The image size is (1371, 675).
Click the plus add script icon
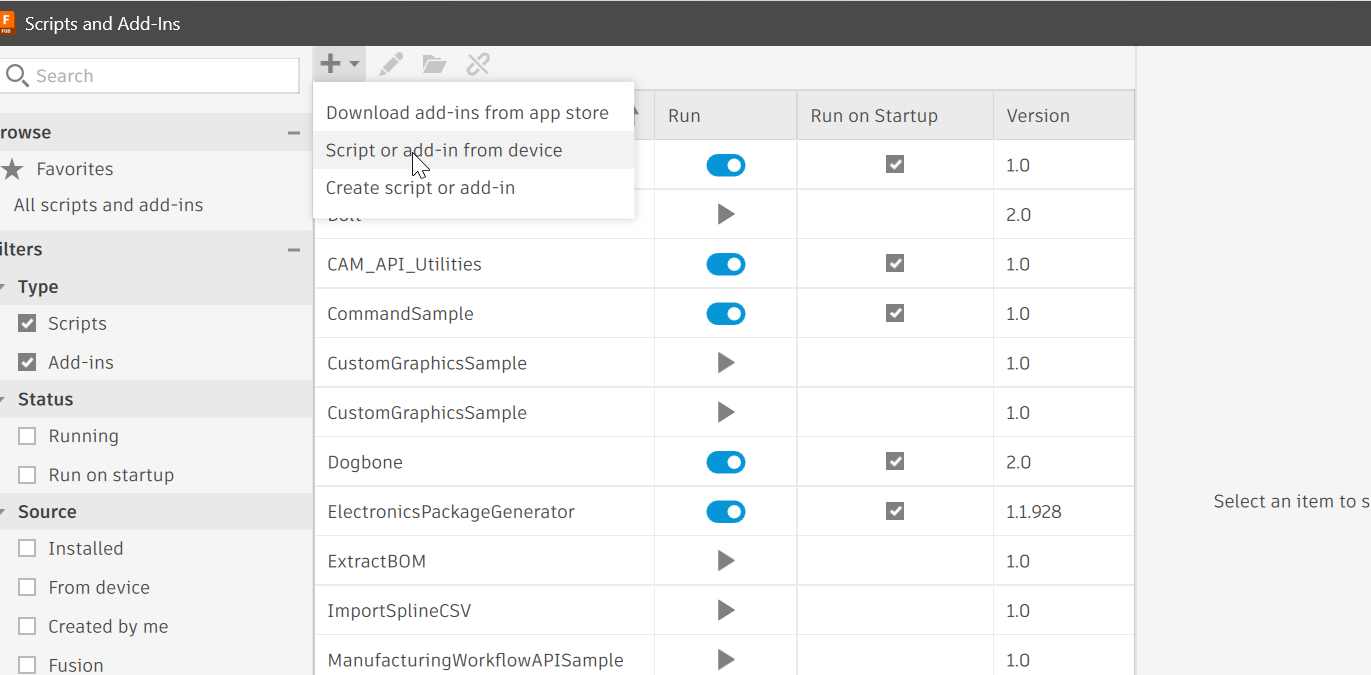(331, 65)
